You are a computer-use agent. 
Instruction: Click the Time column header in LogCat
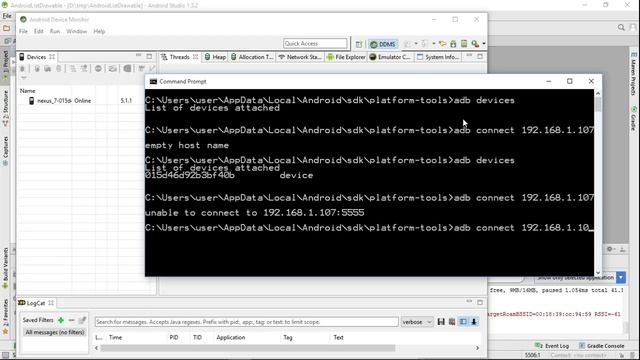[116, 338]
